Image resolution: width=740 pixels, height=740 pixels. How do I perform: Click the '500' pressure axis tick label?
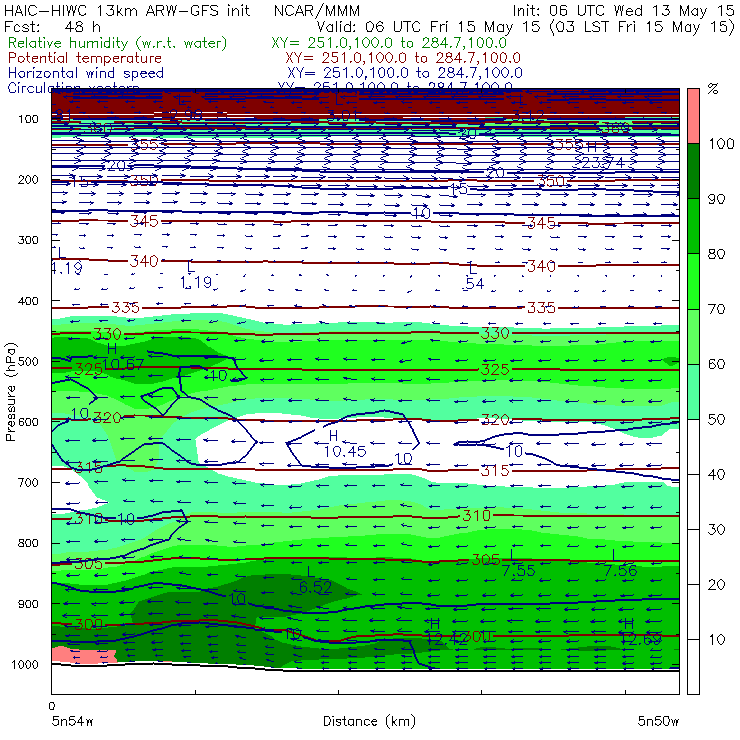[28, 362]
